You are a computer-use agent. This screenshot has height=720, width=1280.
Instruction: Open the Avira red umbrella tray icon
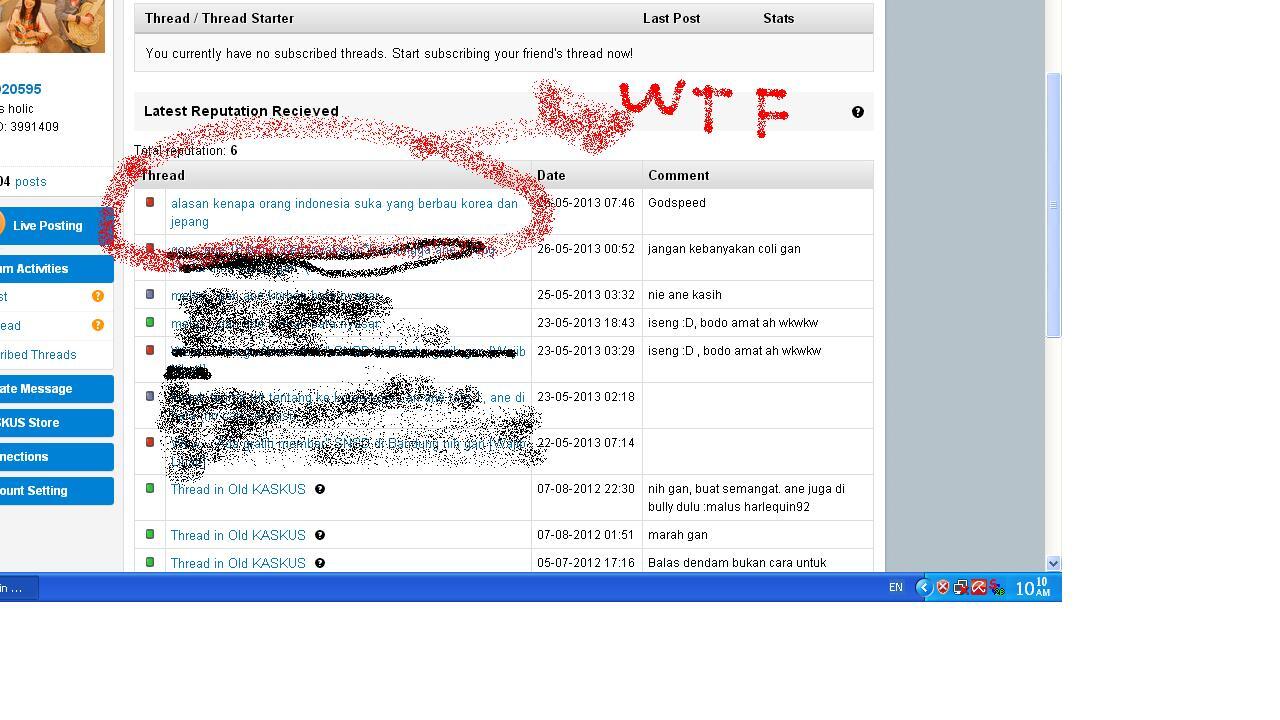coord(979,588)
